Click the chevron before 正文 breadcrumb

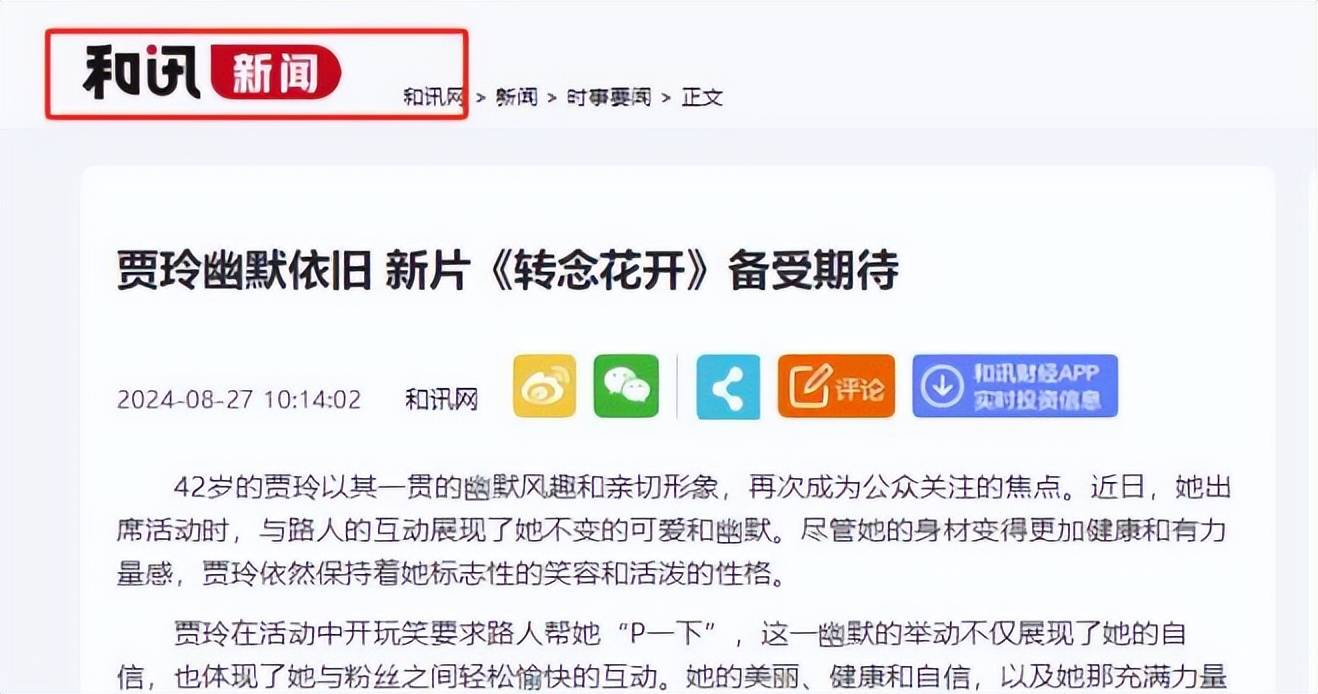click(667, 98)
